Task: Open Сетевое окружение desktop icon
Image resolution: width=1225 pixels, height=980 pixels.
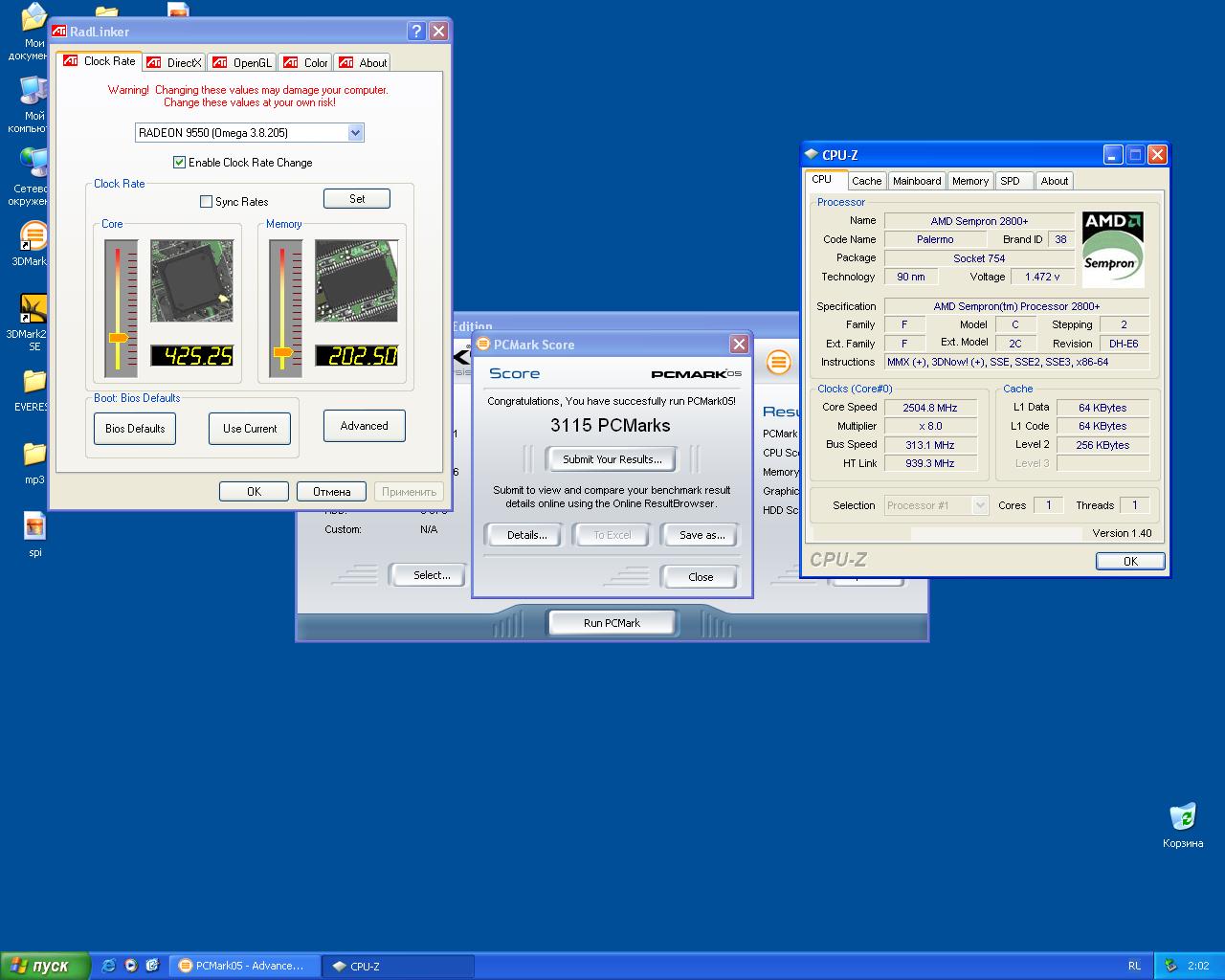Action: [33, 163]
